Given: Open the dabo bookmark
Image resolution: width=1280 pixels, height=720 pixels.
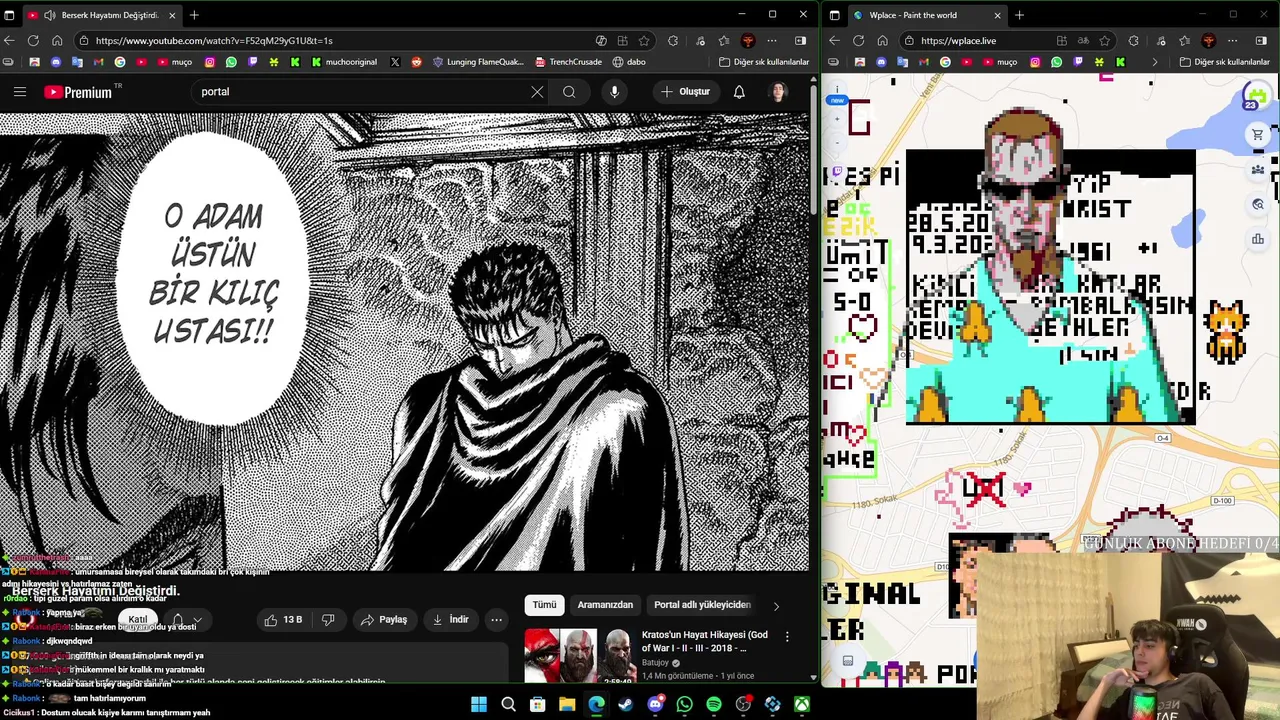Looking at the screenshot, I should click(x=629, y=62).
